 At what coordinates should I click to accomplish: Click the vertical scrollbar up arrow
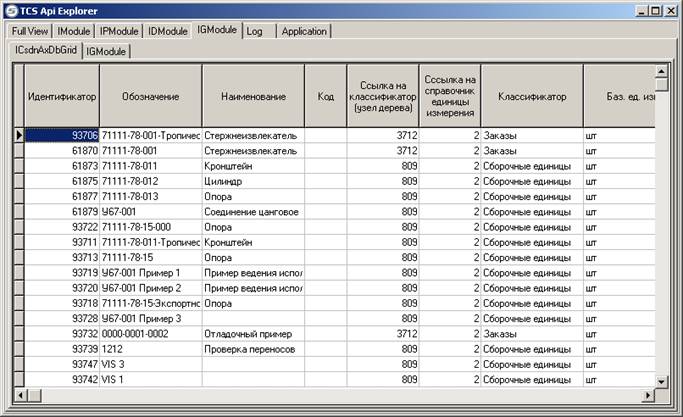point(660,72)
